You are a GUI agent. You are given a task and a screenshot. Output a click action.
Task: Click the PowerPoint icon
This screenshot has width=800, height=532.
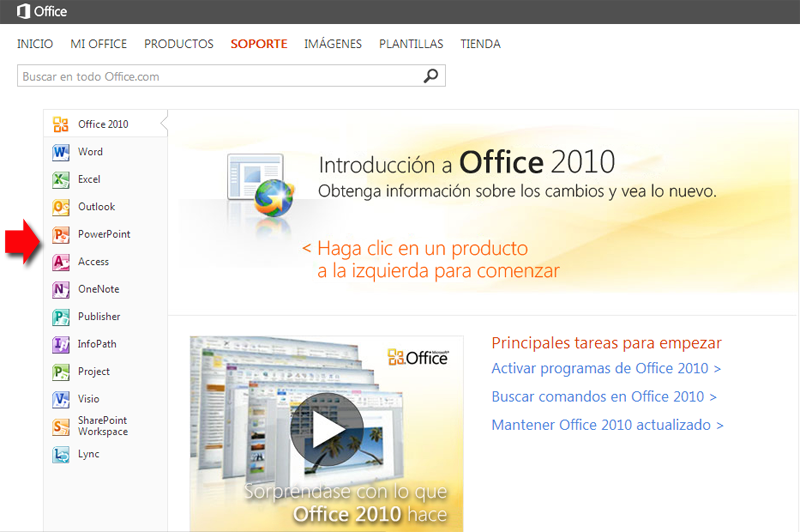pos(61,235)
